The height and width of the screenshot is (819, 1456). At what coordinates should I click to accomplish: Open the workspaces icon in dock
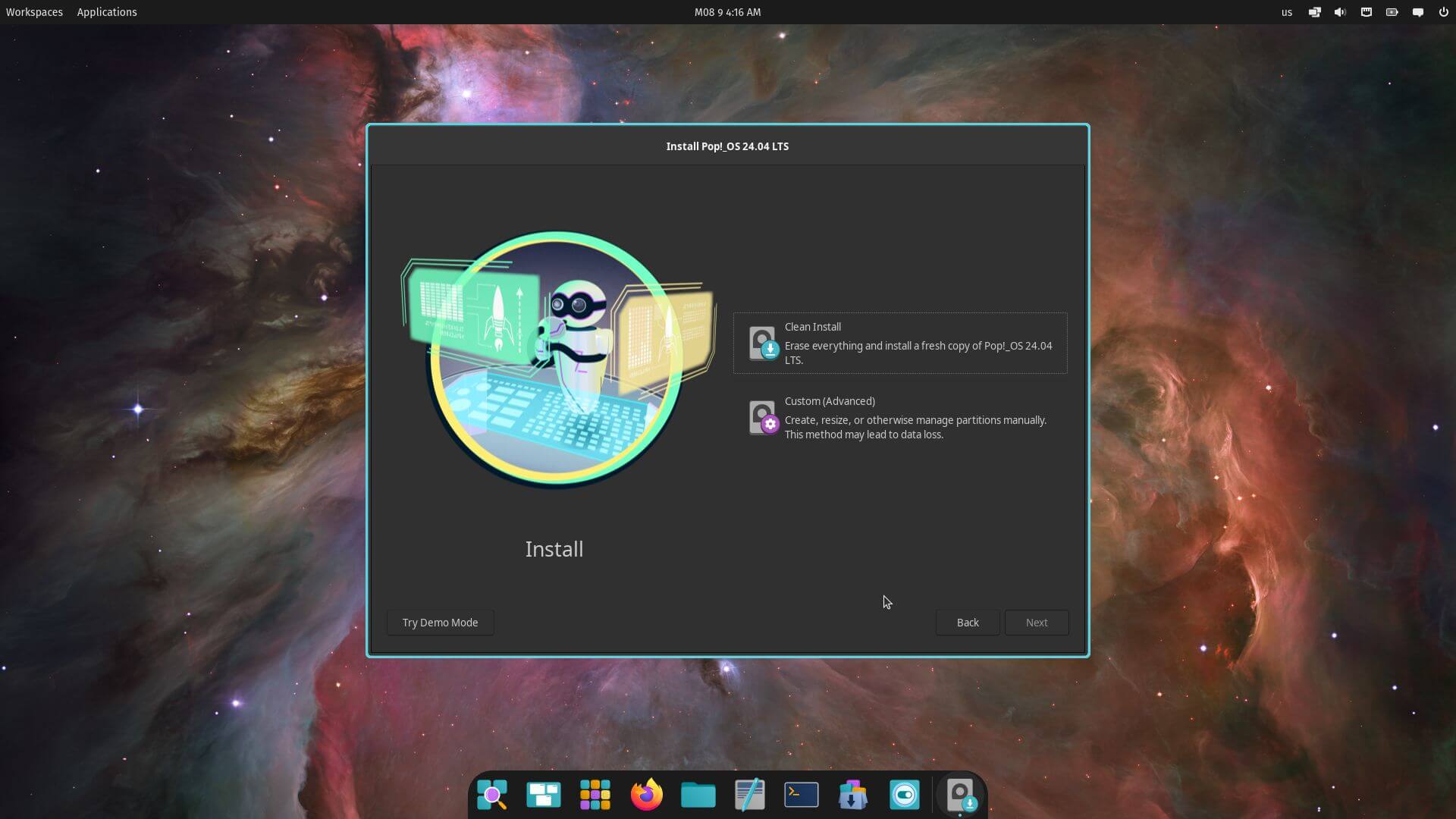(544, 795)
